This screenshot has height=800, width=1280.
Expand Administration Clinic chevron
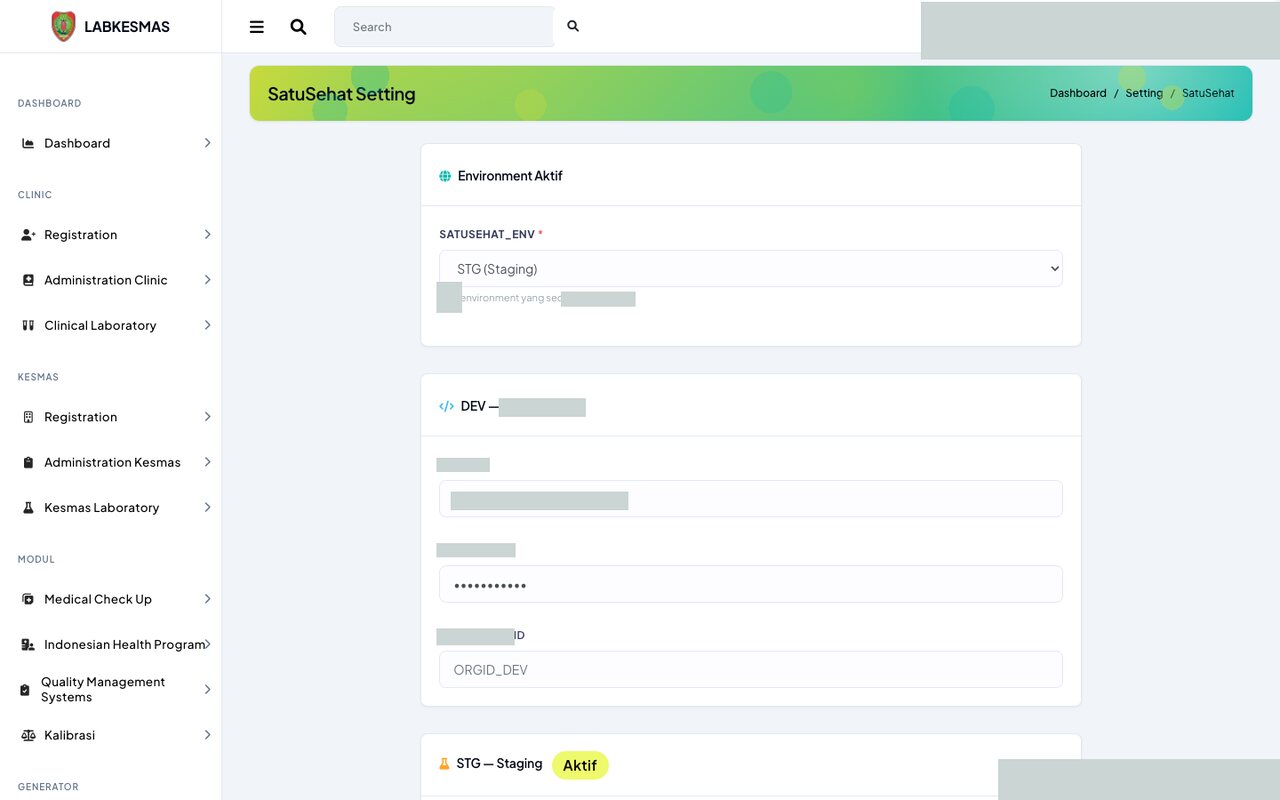tap(207, 280)
